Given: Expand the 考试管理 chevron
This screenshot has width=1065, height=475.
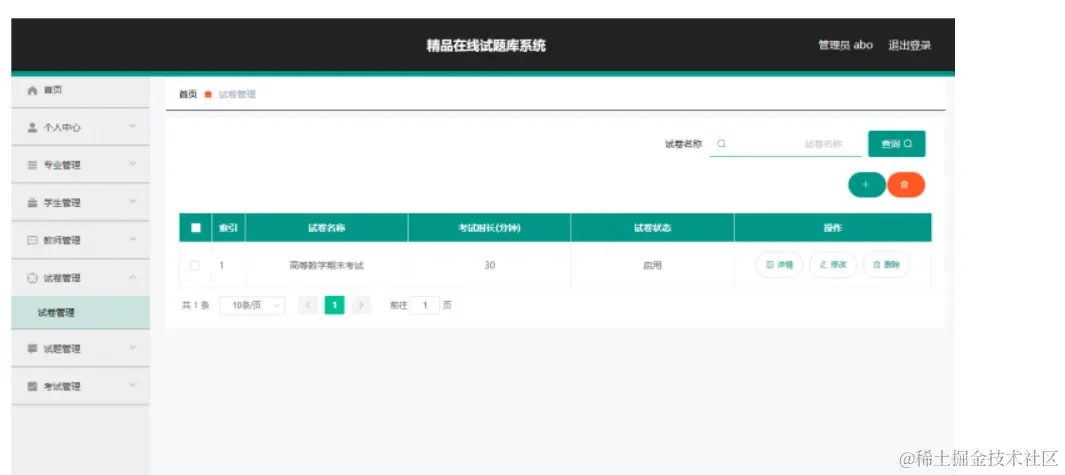Looking at the screenshot, I should (133, 385).
